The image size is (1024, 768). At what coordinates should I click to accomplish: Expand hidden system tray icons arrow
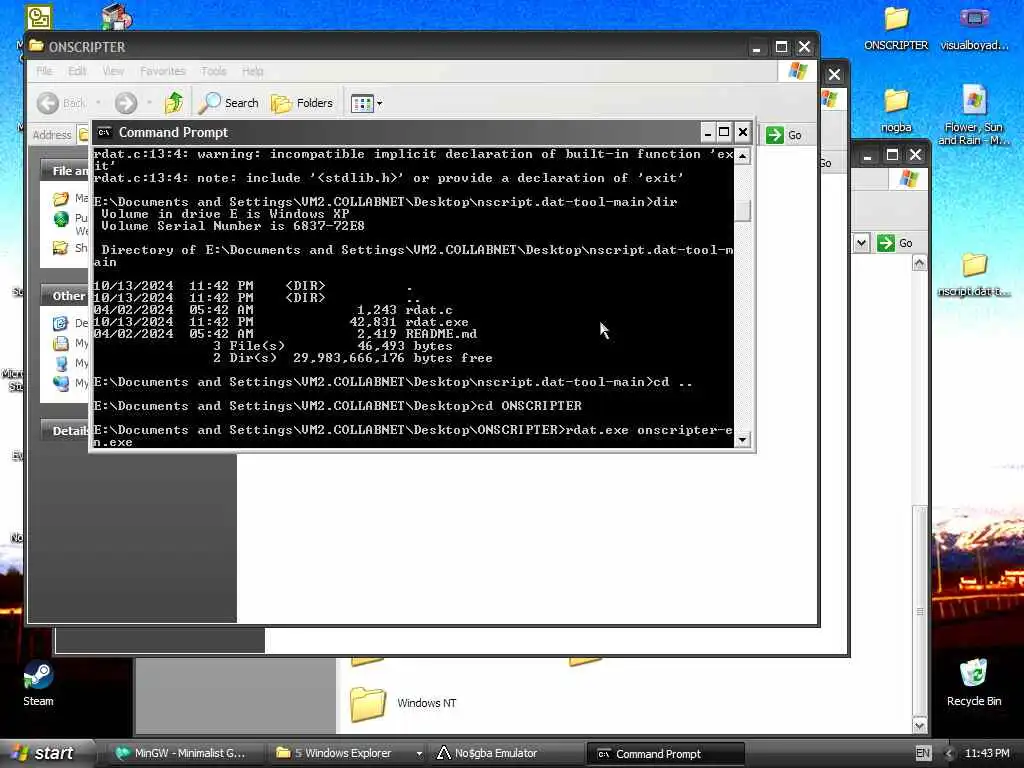[x=949, y=753]
